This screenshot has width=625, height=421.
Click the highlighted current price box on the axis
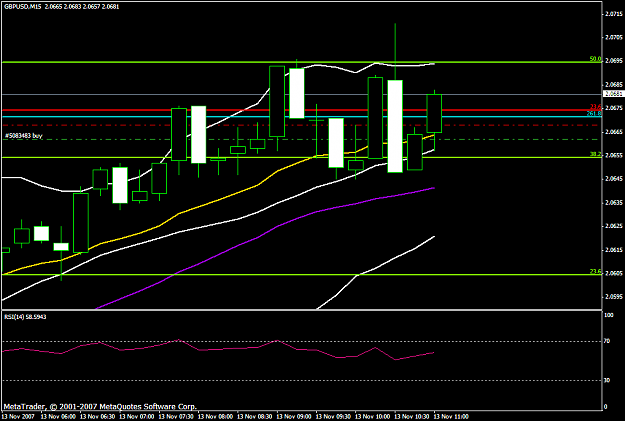(x=613, y=94)
